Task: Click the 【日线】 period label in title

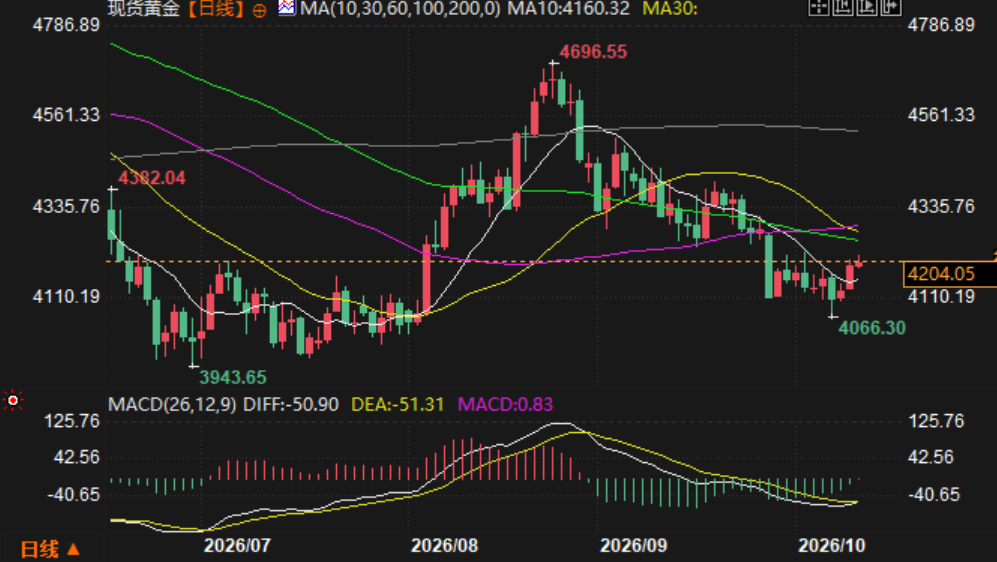Action: (x=216, y=8)
